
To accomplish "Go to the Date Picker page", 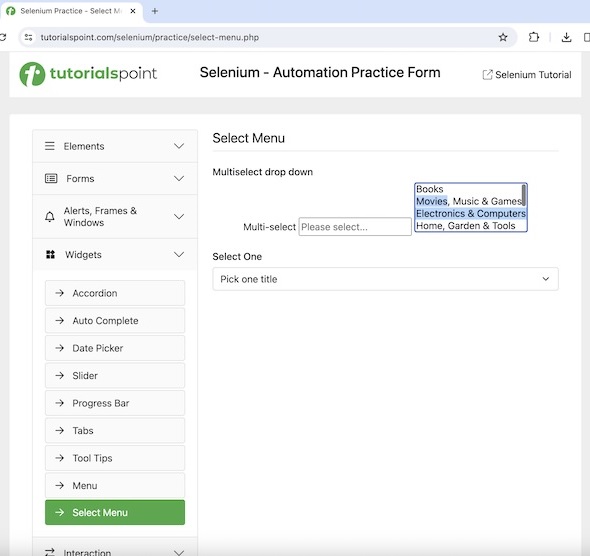I will (x=115, y=348).
